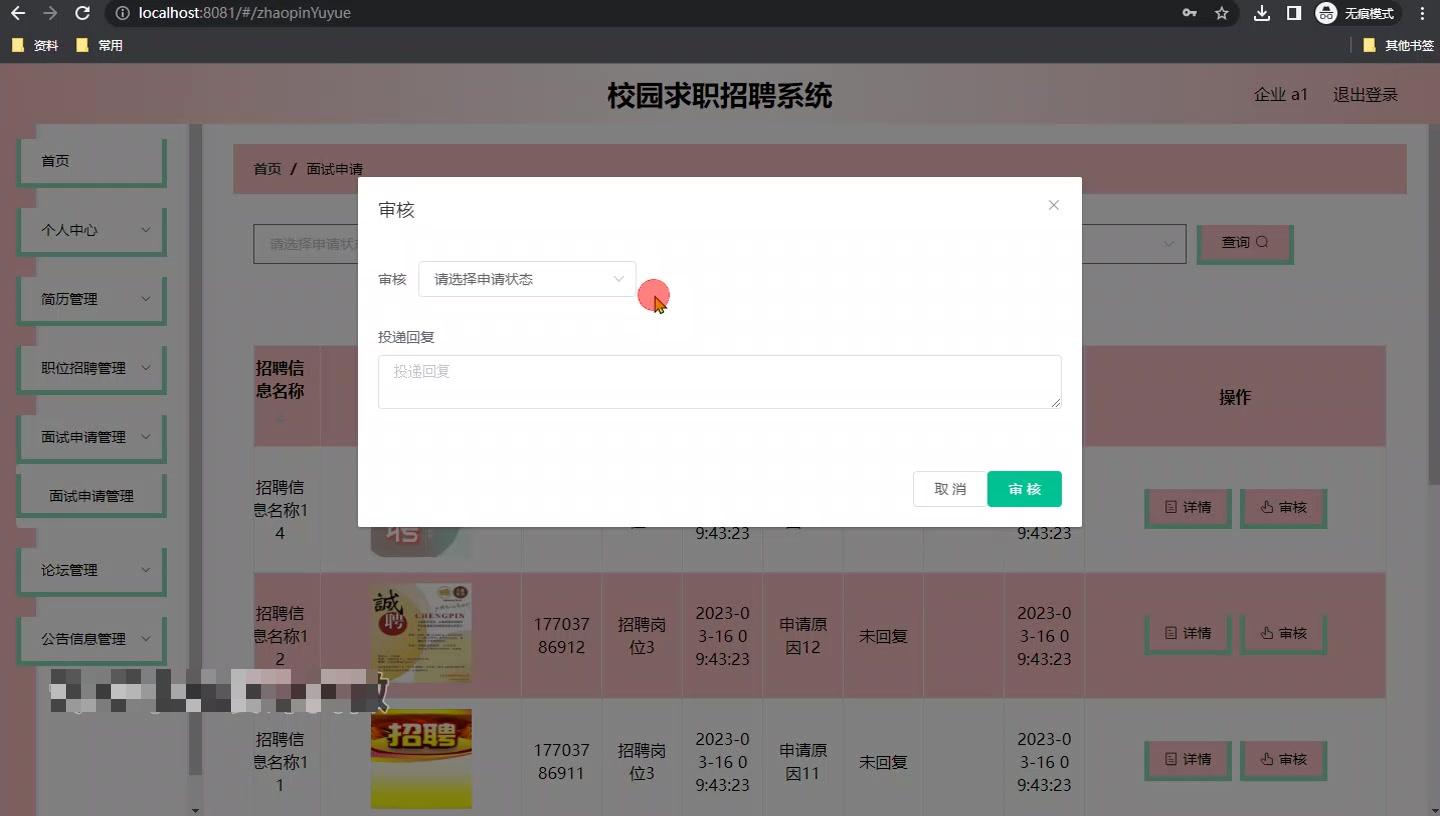
Task: Click the 无痕模式 incognito badge icon
Action: [x=1326, y=13]
